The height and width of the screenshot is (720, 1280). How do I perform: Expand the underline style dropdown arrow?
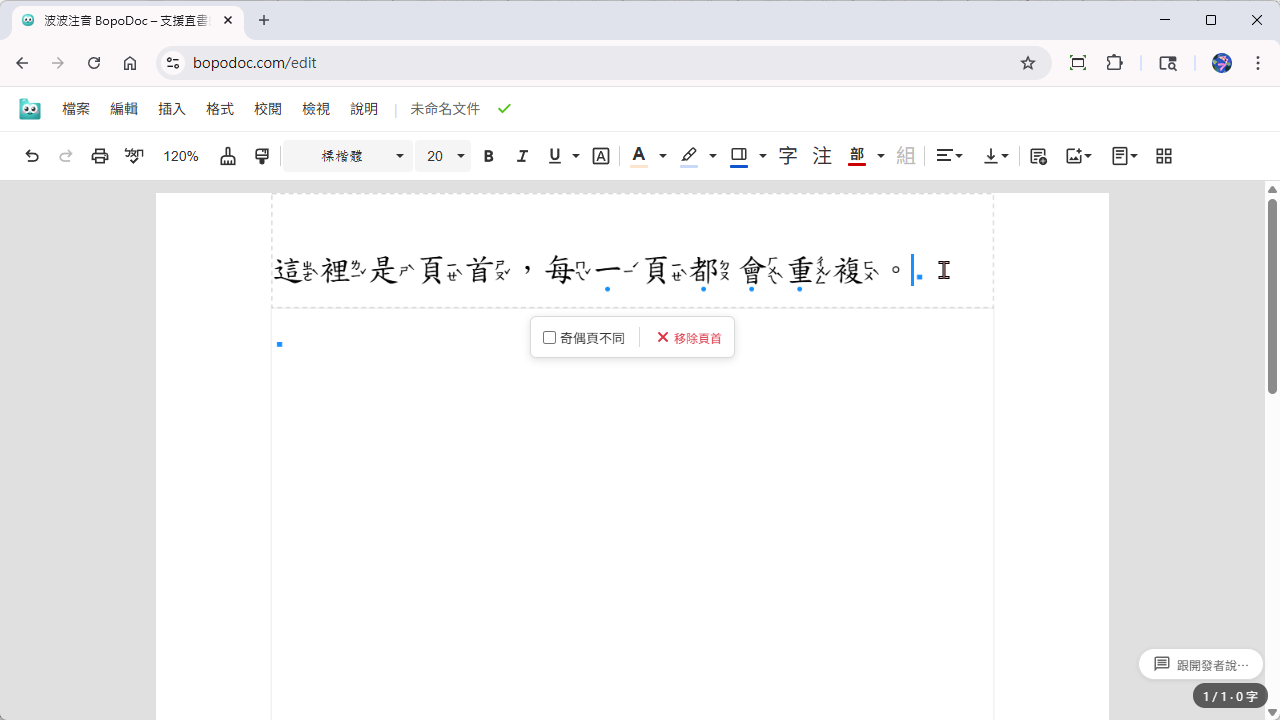point(576,156)
